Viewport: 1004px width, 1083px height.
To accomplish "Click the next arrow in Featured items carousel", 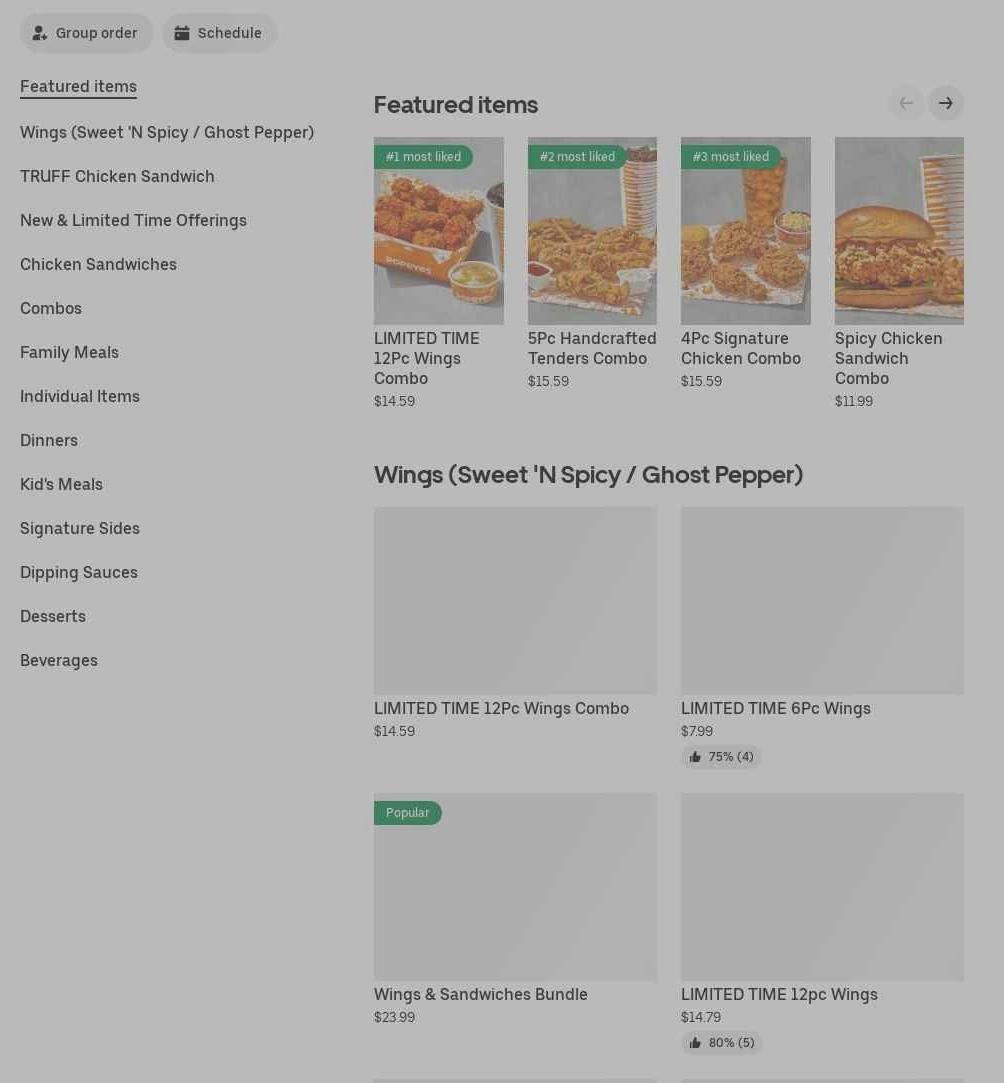I will coord(945,103).
